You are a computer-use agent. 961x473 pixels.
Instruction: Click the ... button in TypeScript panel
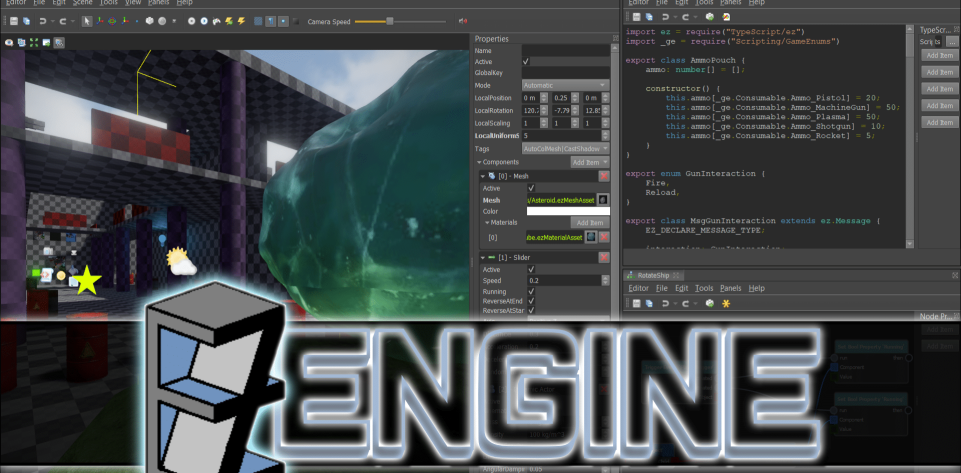(x=951, y=42)
